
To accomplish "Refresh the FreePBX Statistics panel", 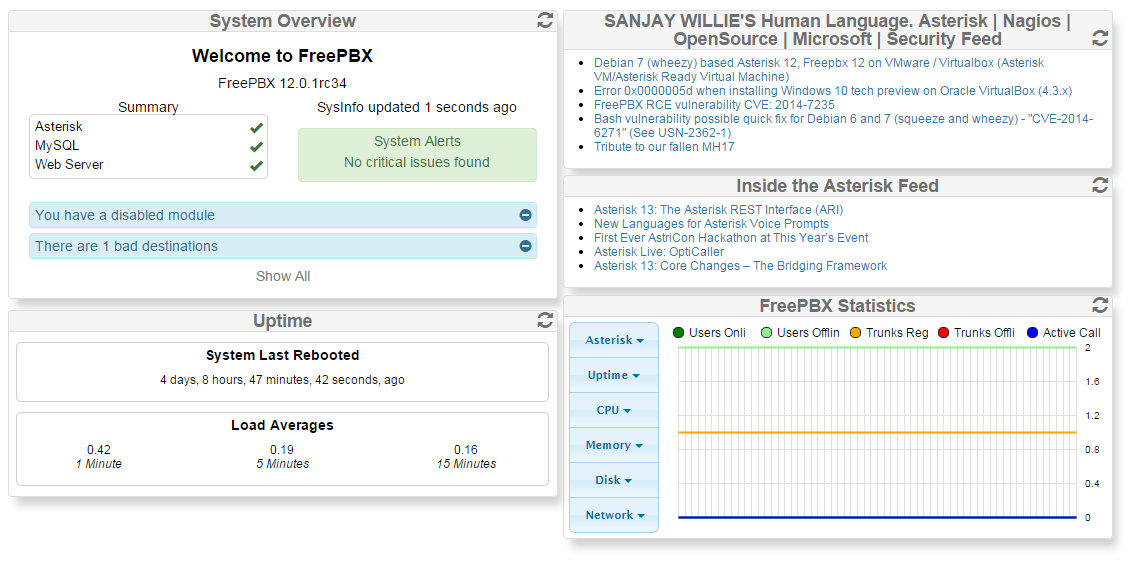I will pyautogui.click(x=1100, y=306).
